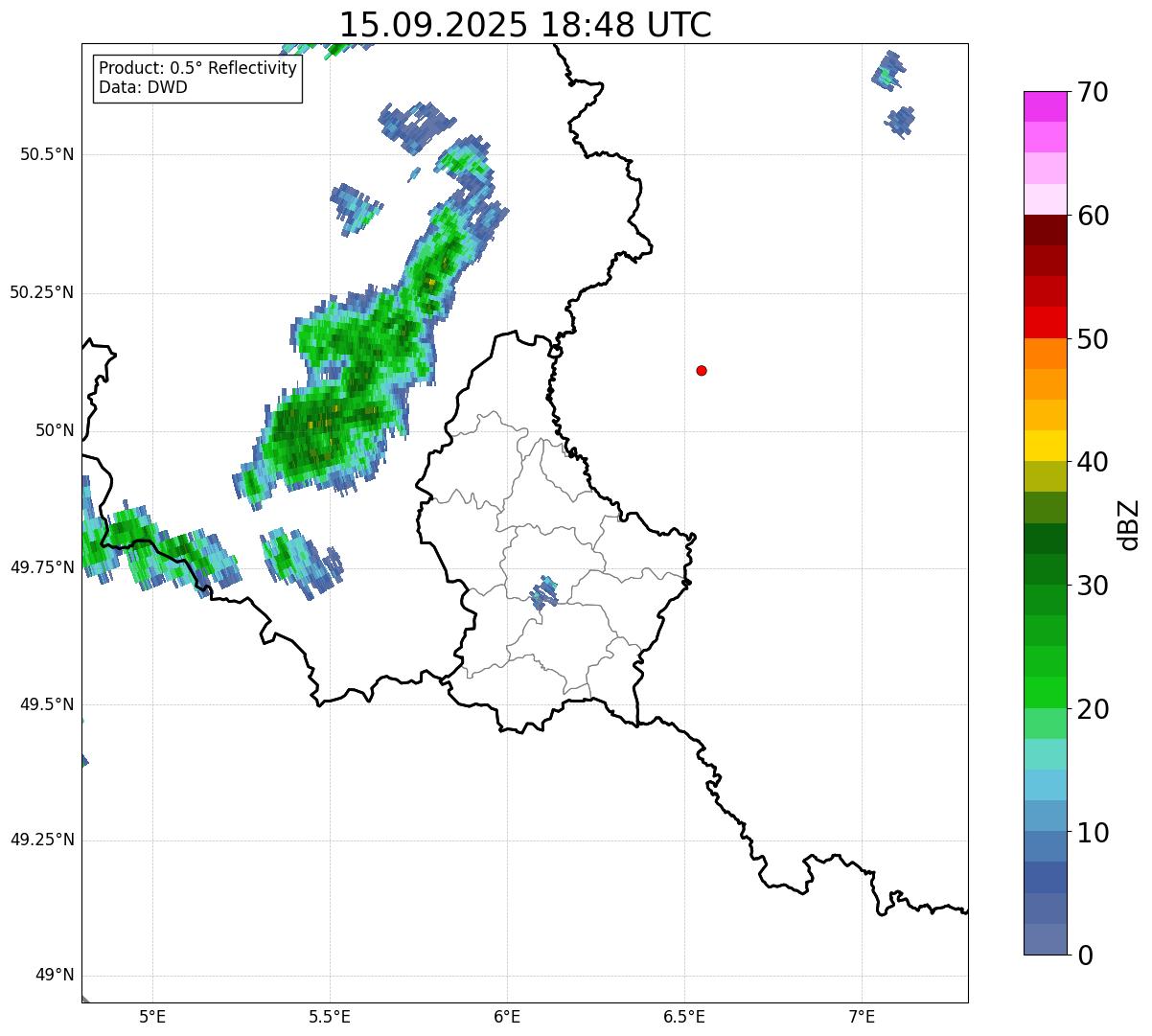Click the 7°E longitude label

[862, 1017]
